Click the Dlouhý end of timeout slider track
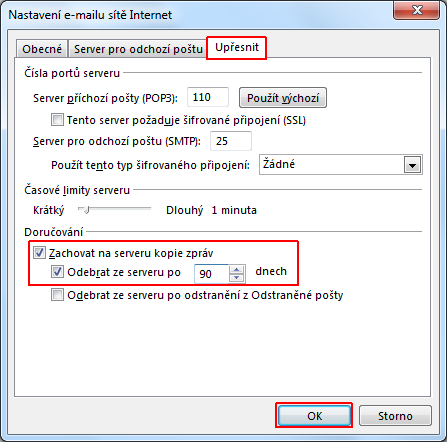447x442 pixels. (x=149, y=209)
